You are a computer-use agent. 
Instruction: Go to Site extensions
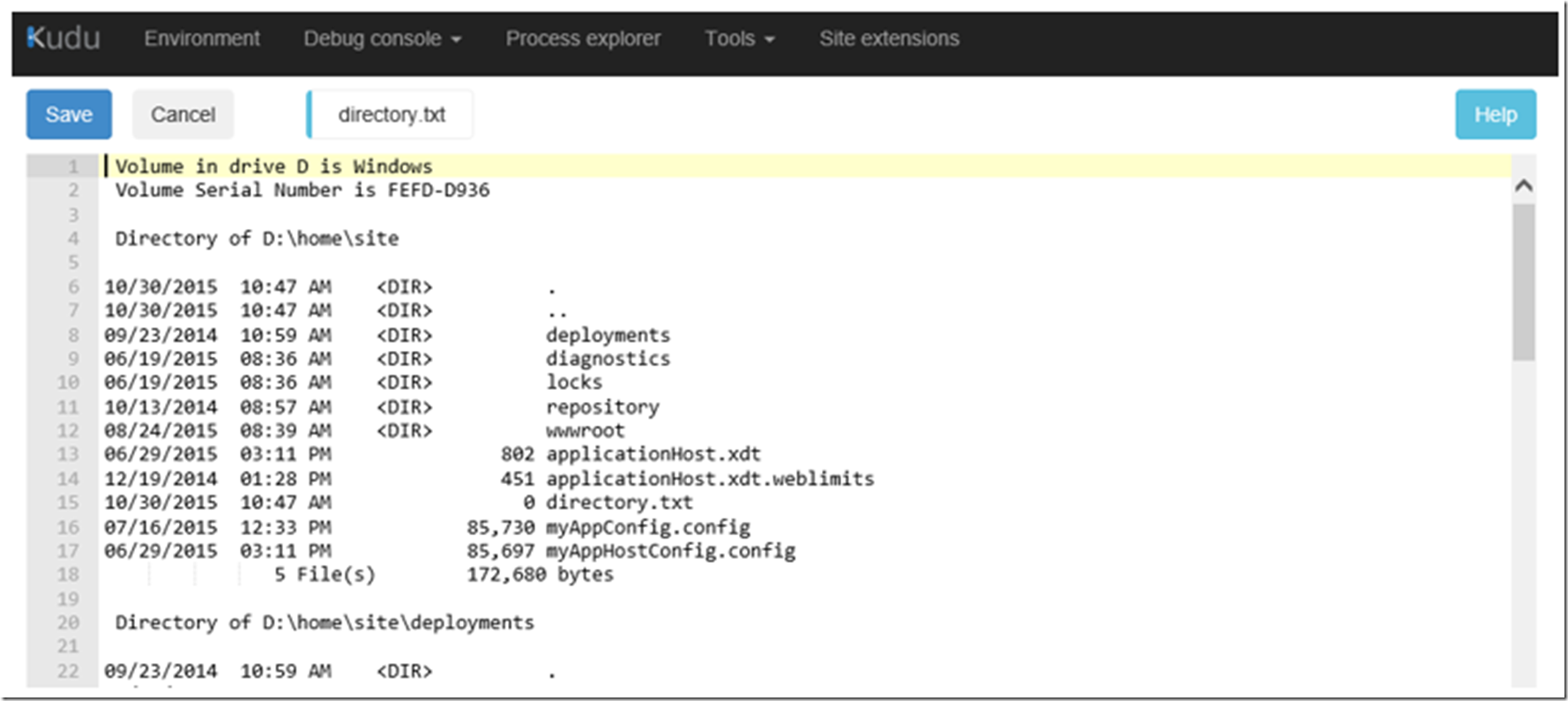(x=889, y=39)
